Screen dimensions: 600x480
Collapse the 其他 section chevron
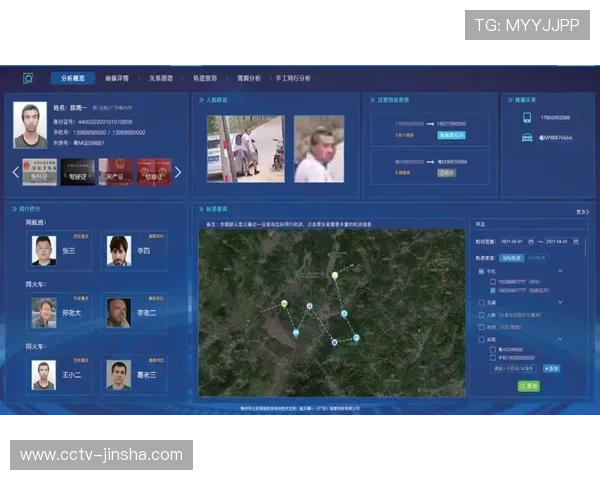(x=560, y=340)
